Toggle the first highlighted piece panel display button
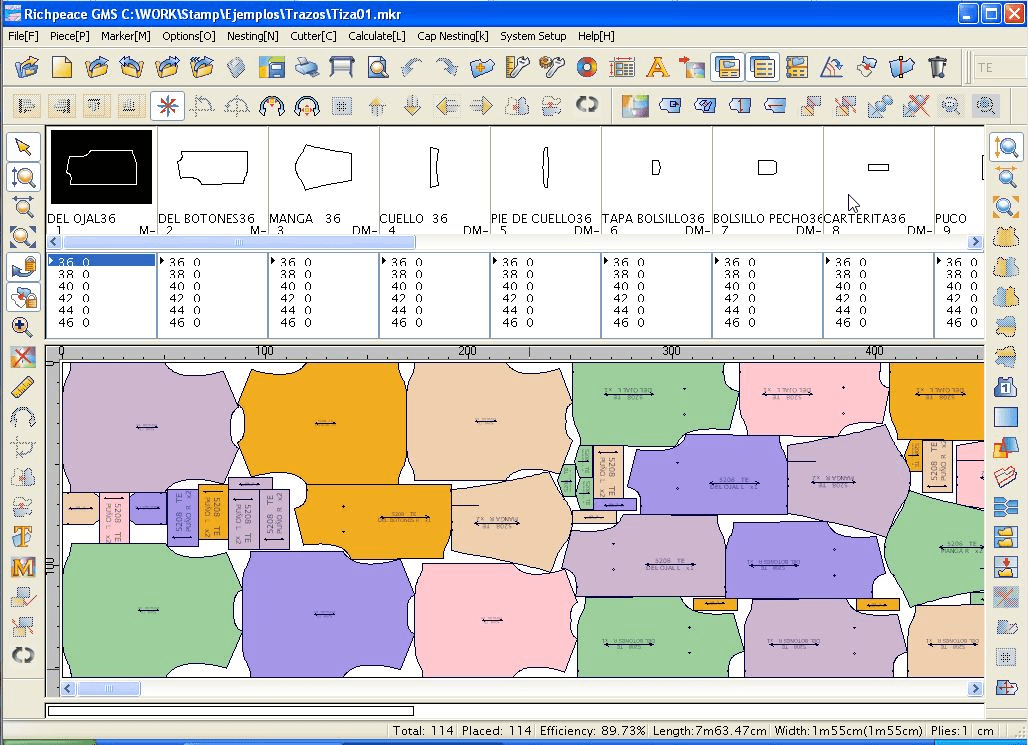This screenshot has height=745, width=1028. pos(727,68)
